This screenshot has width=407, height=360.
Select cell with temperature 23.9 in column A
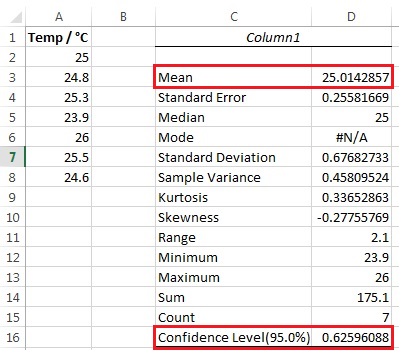[x=59, y=117]
